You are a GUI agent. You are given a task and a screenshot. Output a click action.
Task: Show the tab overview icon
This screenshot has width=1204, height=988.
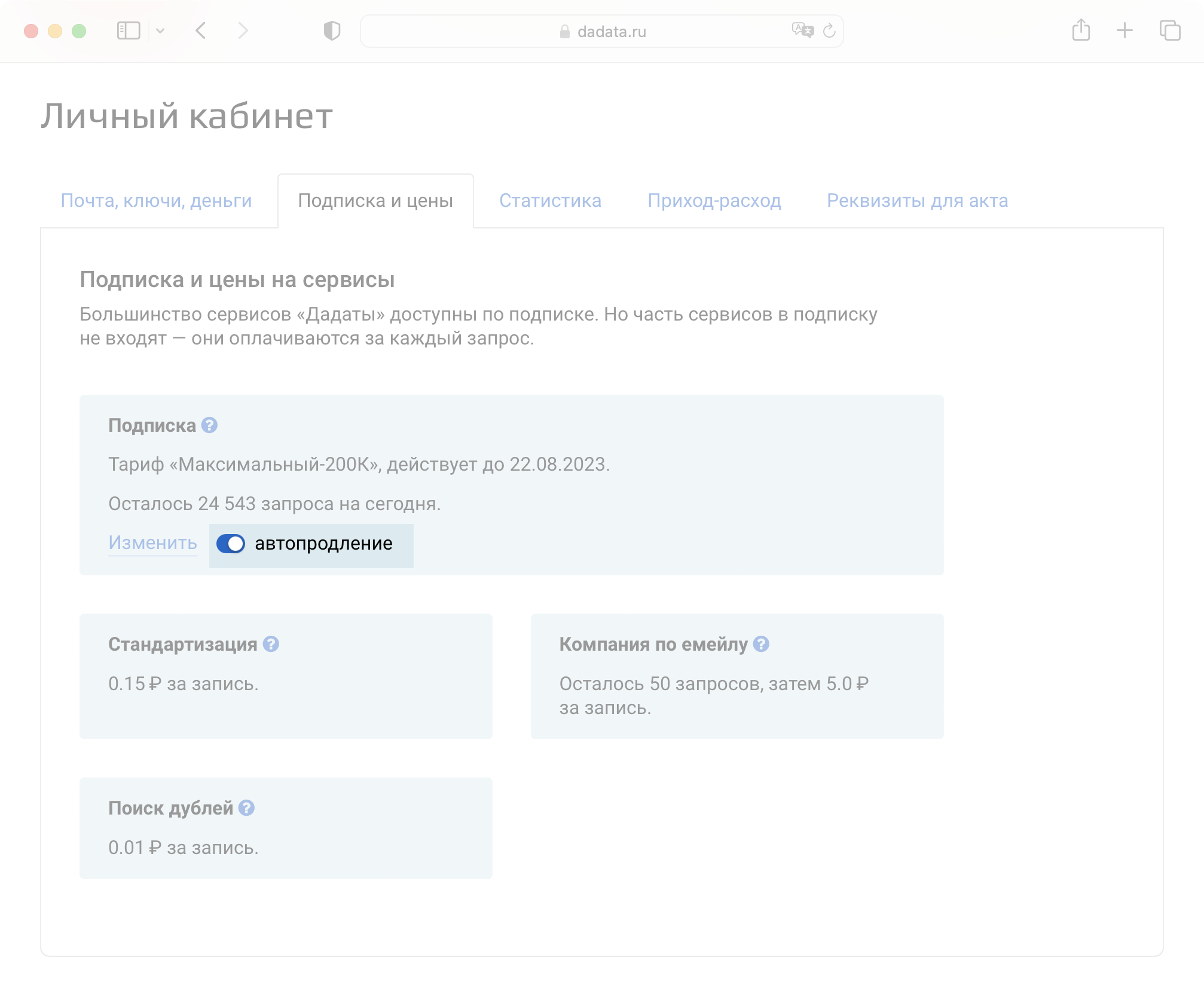1170,31
